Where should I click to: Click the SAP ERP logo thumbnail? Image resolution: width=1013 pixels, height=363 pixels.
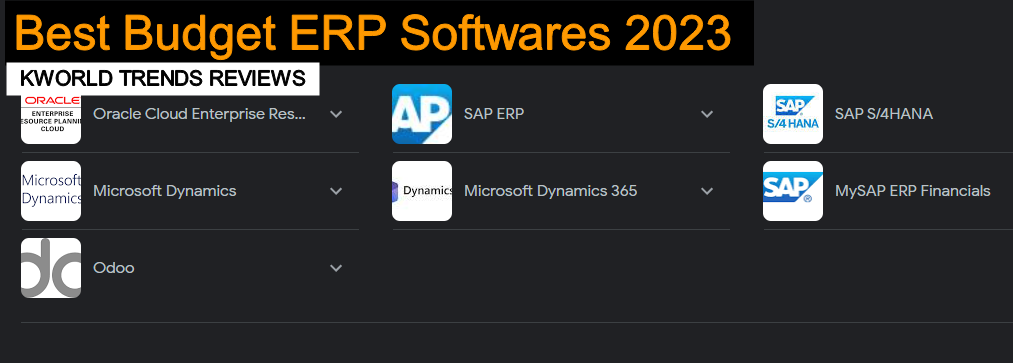422,114
